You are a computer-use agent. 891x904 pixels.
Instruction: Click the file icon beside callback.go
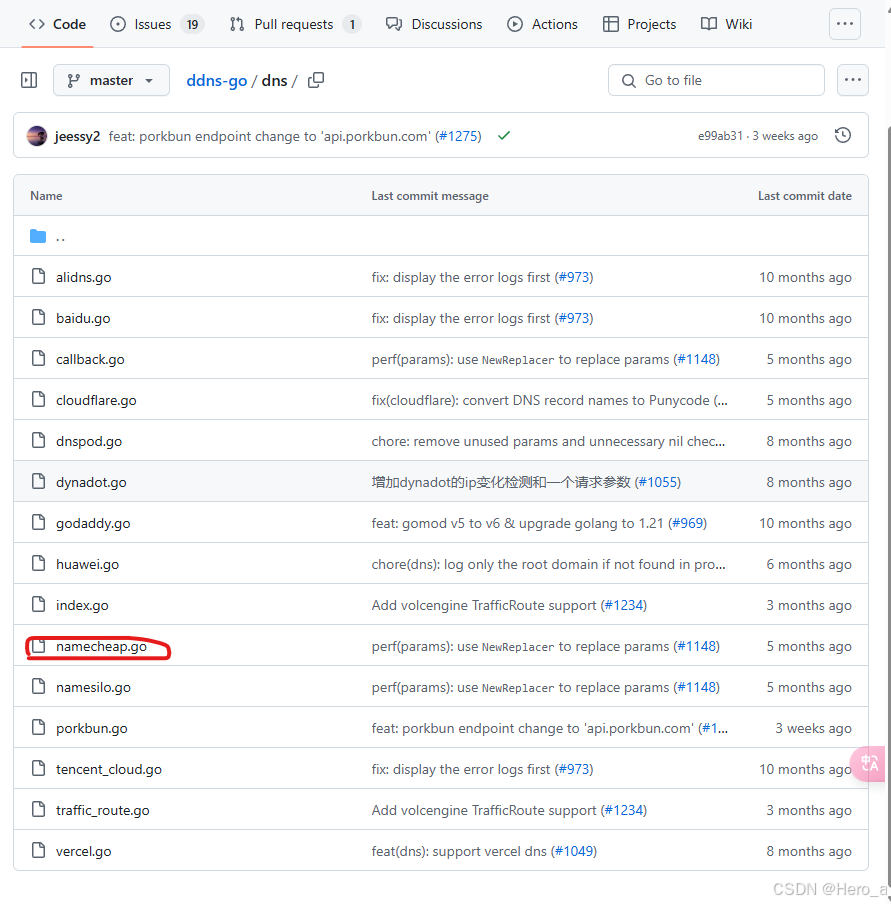39,359
